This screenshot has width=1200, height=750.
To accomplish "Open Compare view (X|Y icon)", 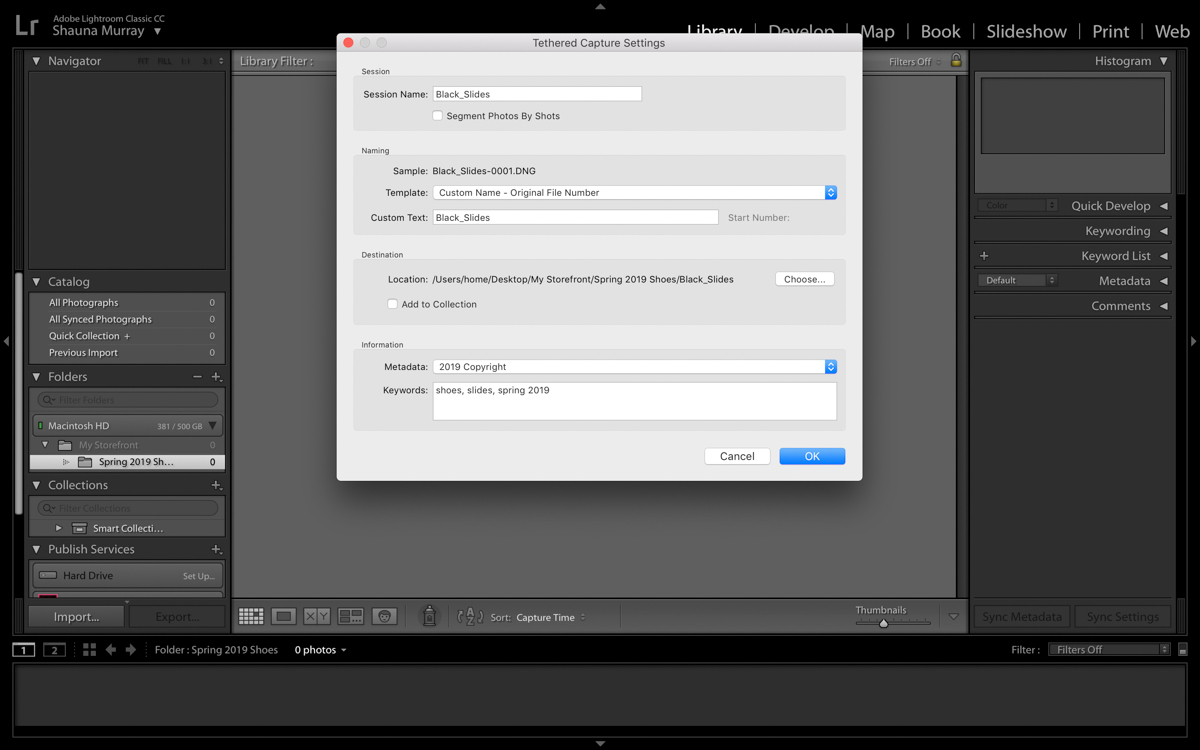I will coord(317,617).
